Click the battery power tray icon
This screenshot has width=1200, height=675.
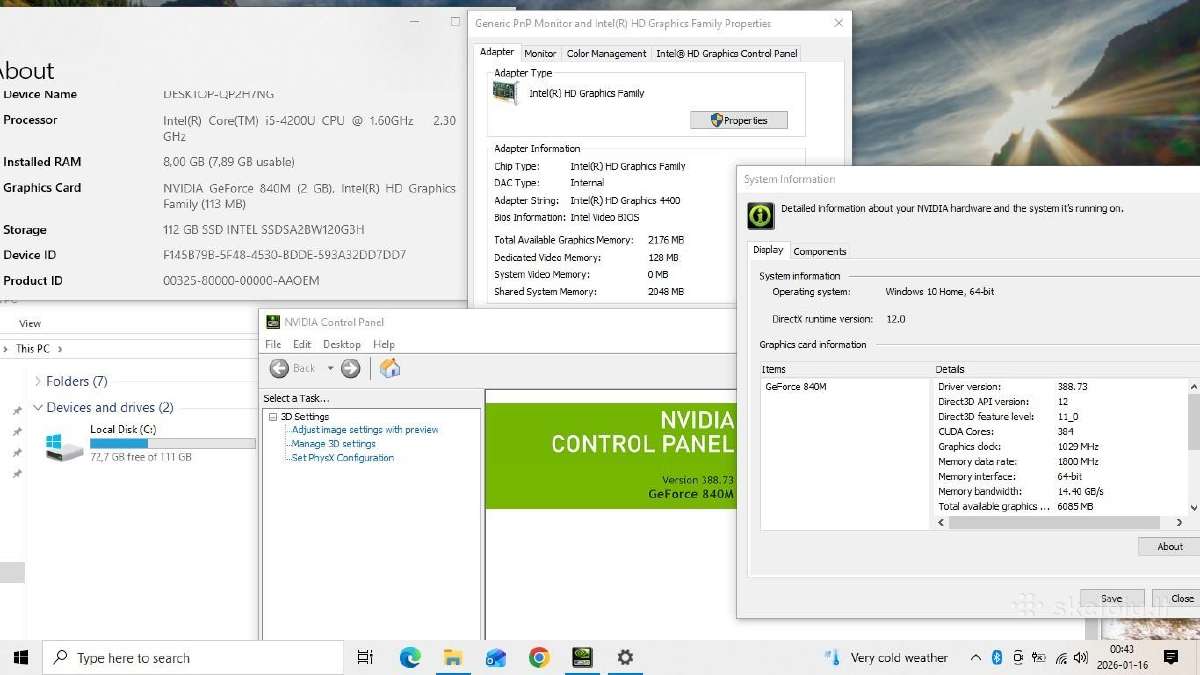(x=1039, y=657)
